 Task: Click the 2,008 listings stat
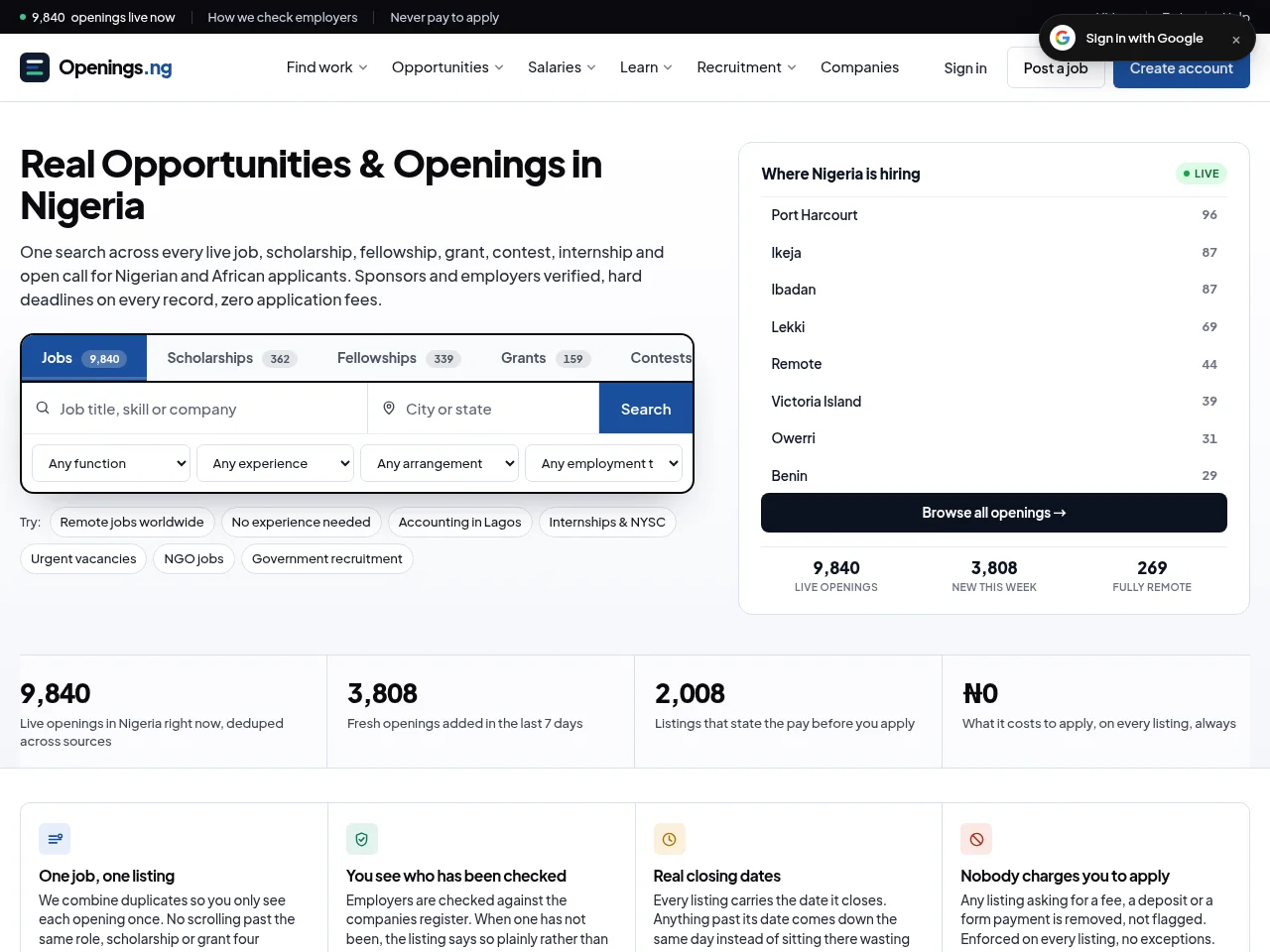tap(788, 711)
